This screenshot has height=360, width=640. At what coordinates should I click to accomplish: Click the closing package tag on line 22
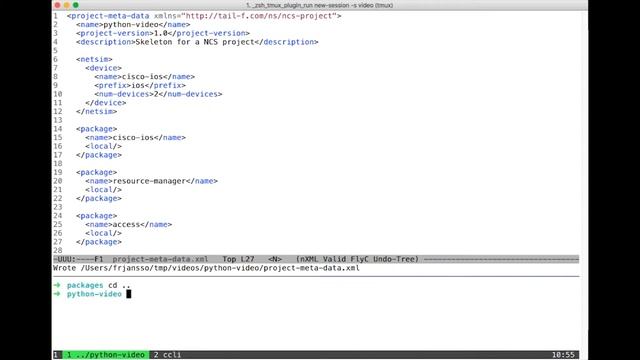[99, 198]
